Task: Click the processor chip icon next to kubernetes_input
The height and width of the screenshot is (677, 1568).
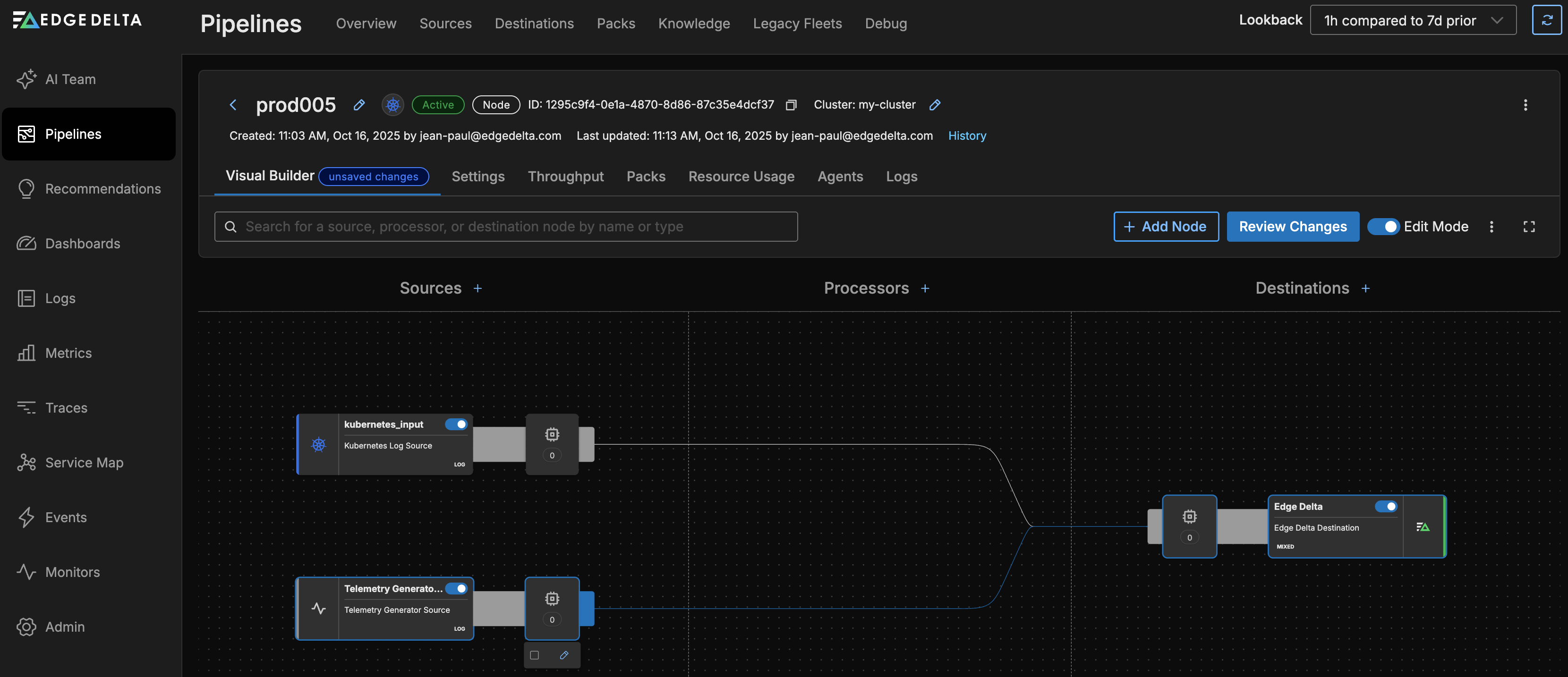Action: [552, 434]
